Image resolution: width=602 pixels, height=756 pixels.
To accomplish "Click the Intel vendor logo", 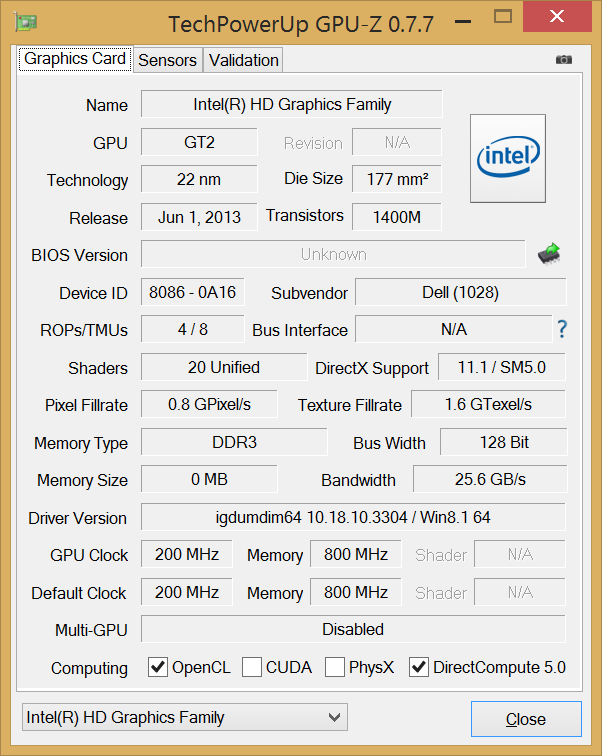I will point(508,159).
